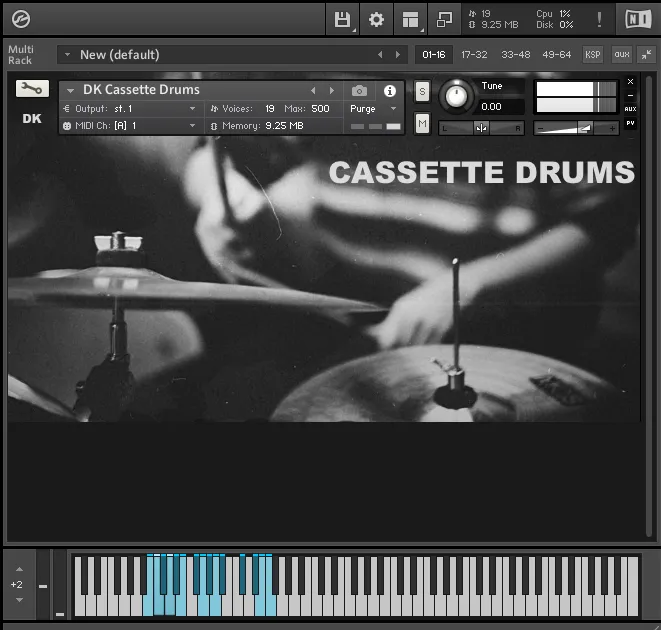The image size is (661, 630).
Task: Shift keyboard octave down arrow
Action: (19, 600)
